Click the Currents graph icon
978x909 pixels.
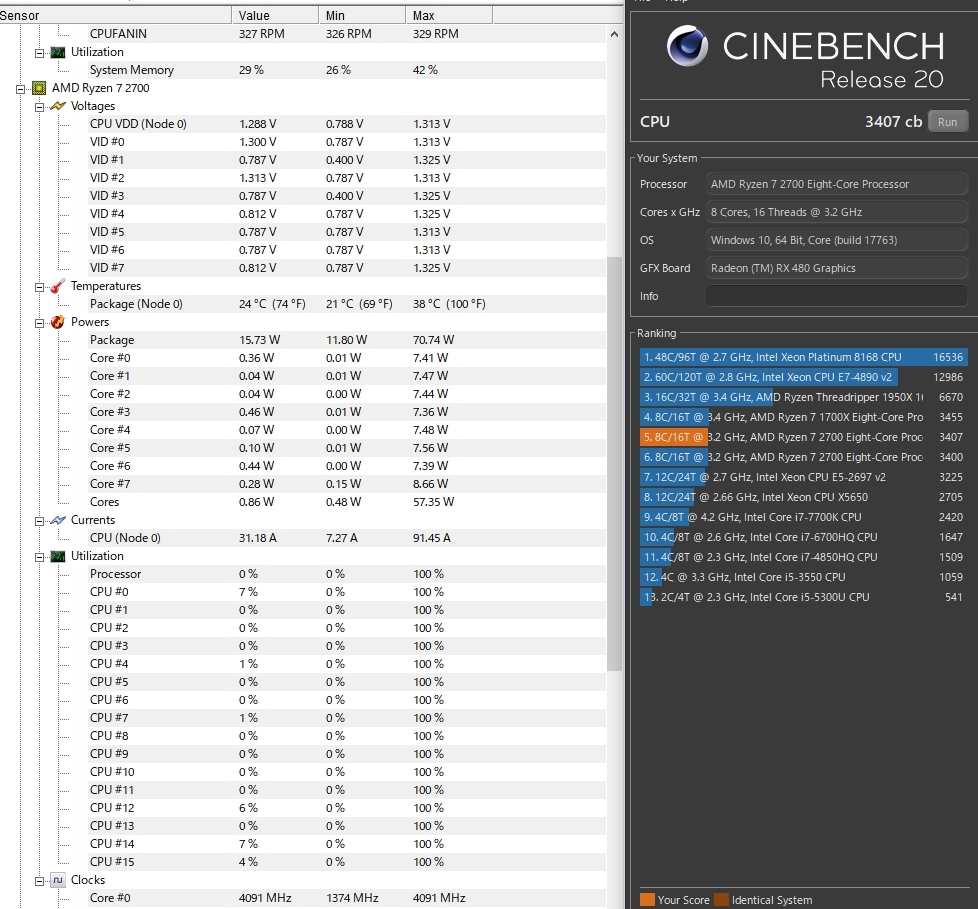pos(57,520)
